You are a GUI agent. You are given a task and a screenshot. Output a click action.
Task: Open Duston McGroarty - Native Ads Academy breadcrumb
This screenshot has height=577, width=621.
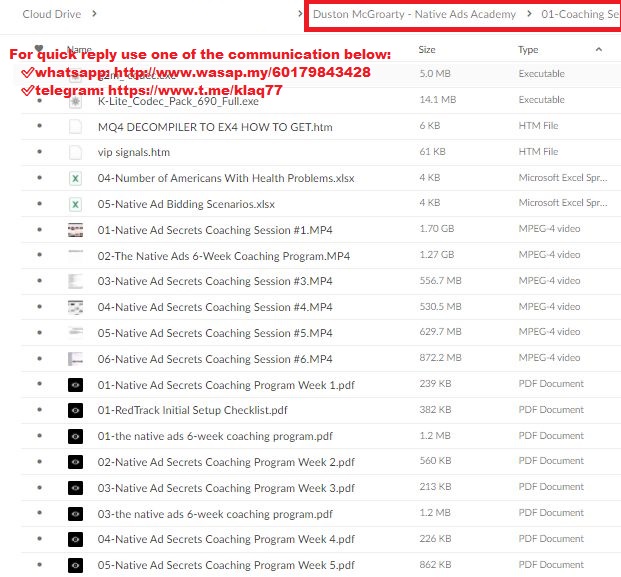(414, 14)
